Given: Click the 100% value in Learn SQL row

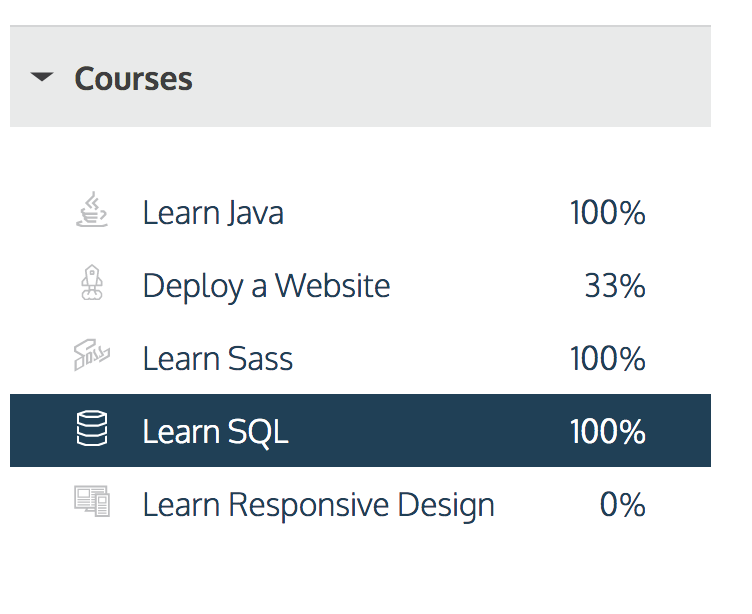Looking at the screenshot, I should (x=607, y=431).
